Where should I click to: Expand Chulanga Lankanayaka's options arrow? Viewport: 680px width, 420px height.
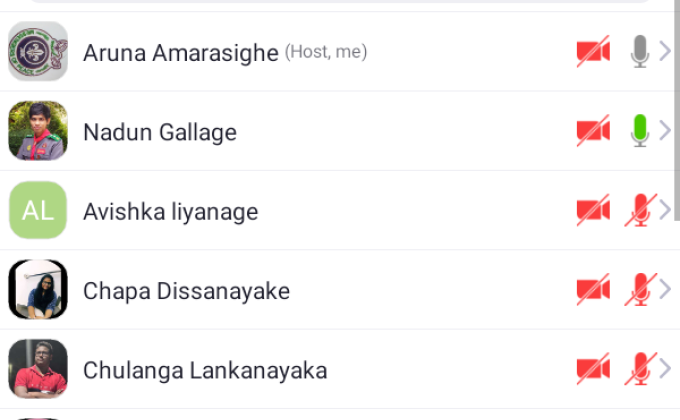click(665, 370)
